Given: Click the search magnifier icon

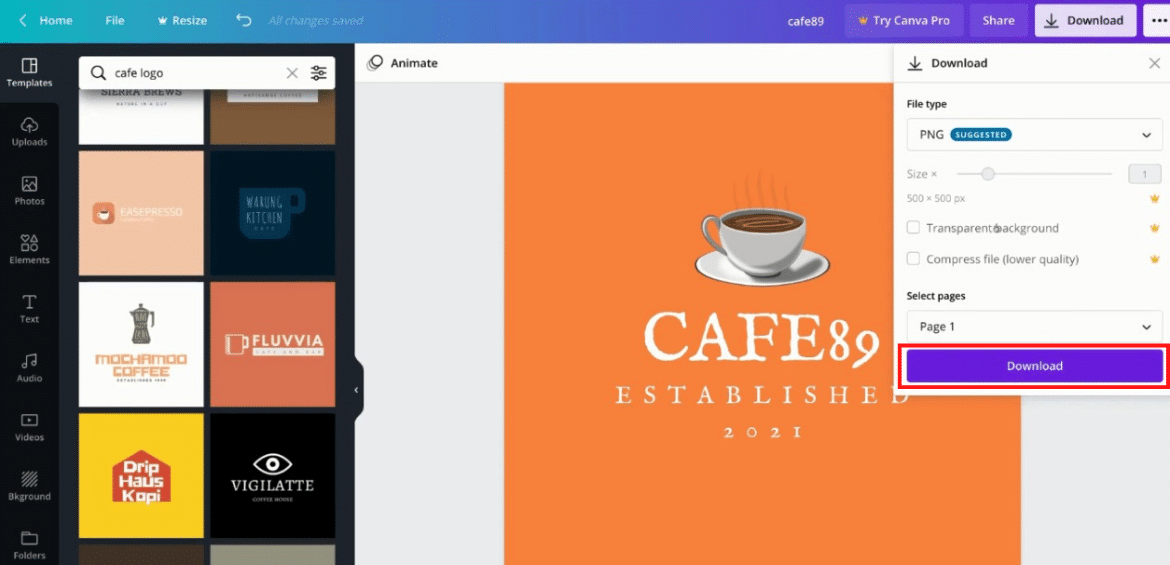Looking at the screenshot, I should pyautogui.click(x=98, y=72).
